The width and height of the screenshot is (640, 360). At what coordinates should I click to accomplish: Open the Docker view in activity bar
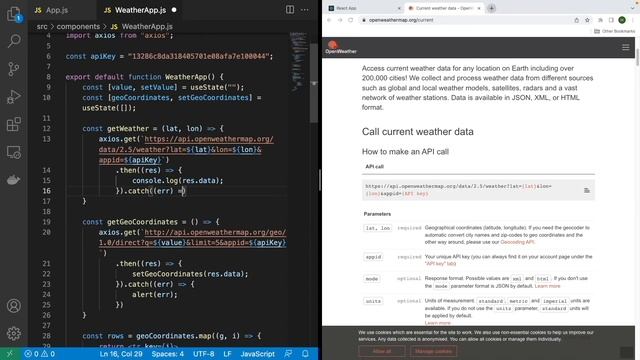click(14, 180)
